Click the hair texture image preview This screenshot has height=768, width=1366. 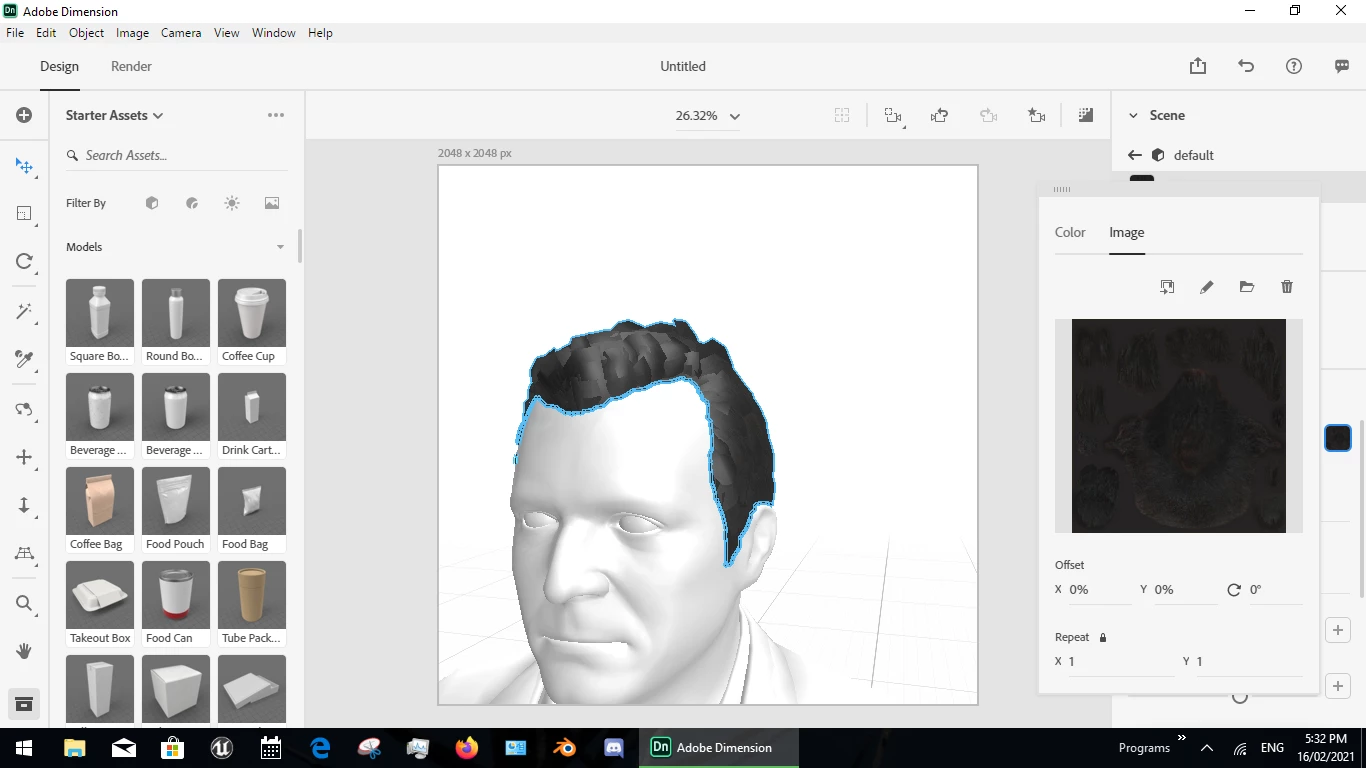click(x=1179, y=426)
